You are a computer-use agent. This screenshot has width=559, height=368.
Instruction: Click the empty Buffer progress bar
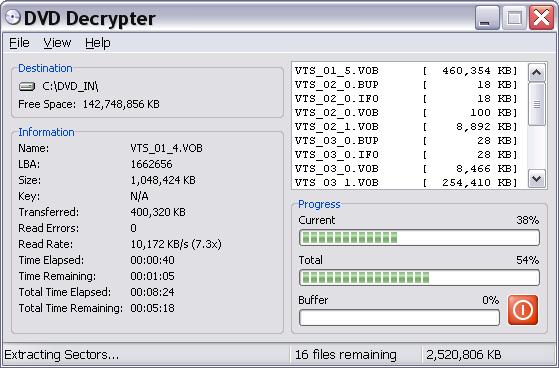coord(399,317)
